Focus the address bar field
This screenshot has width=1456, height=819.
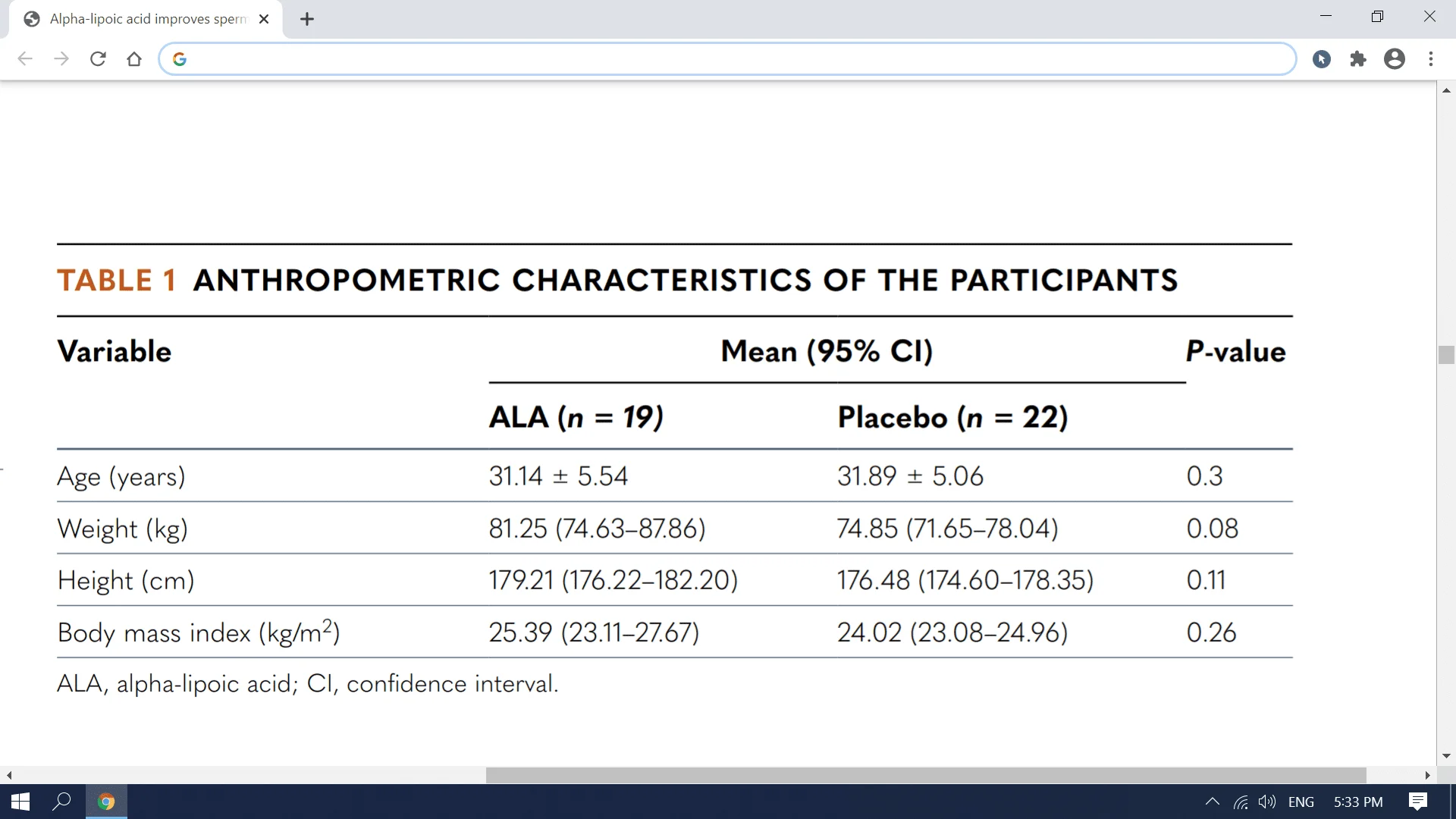pos(727,59)
